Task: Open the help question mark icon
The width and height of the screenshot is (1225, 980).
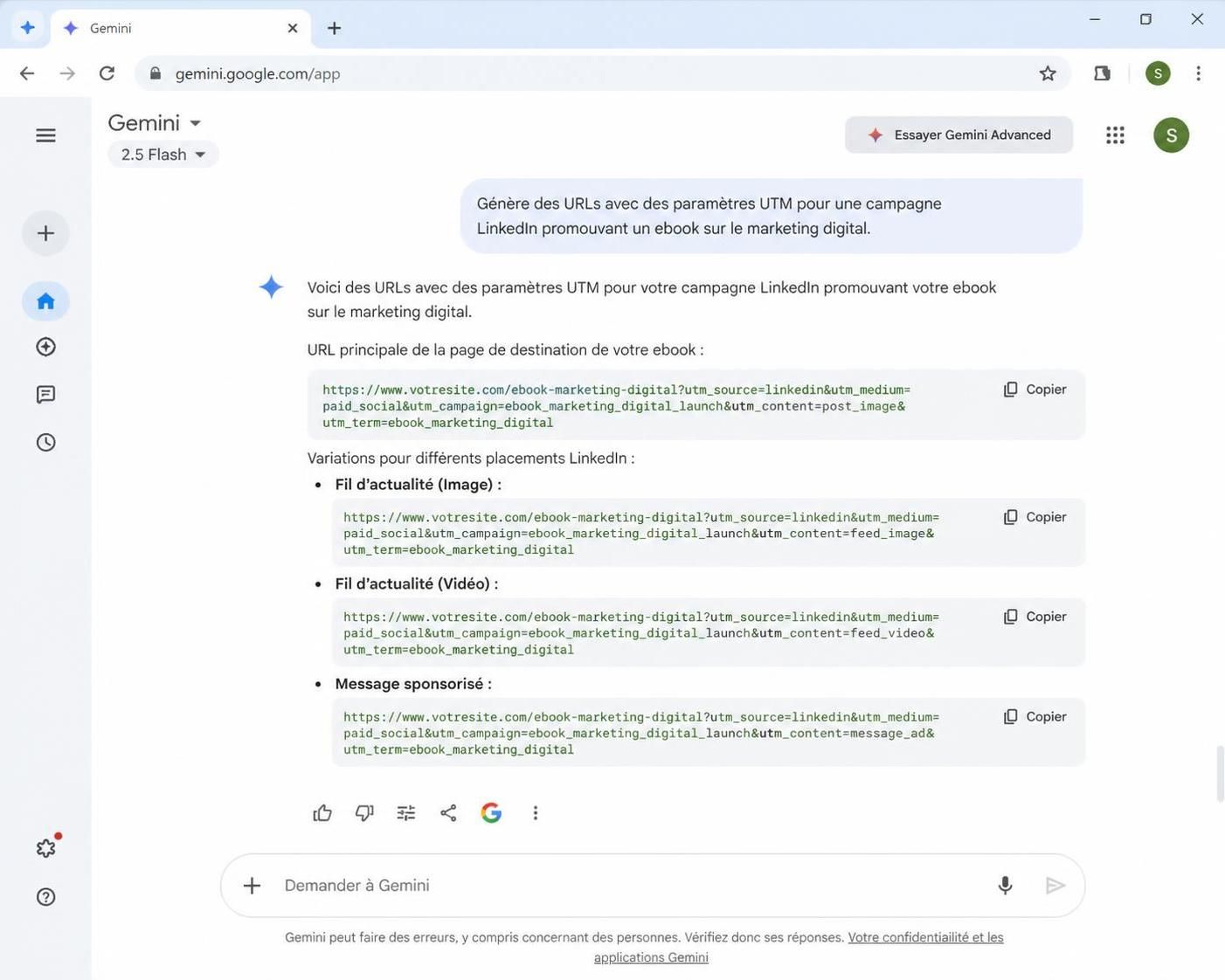Action: [45, 897]
